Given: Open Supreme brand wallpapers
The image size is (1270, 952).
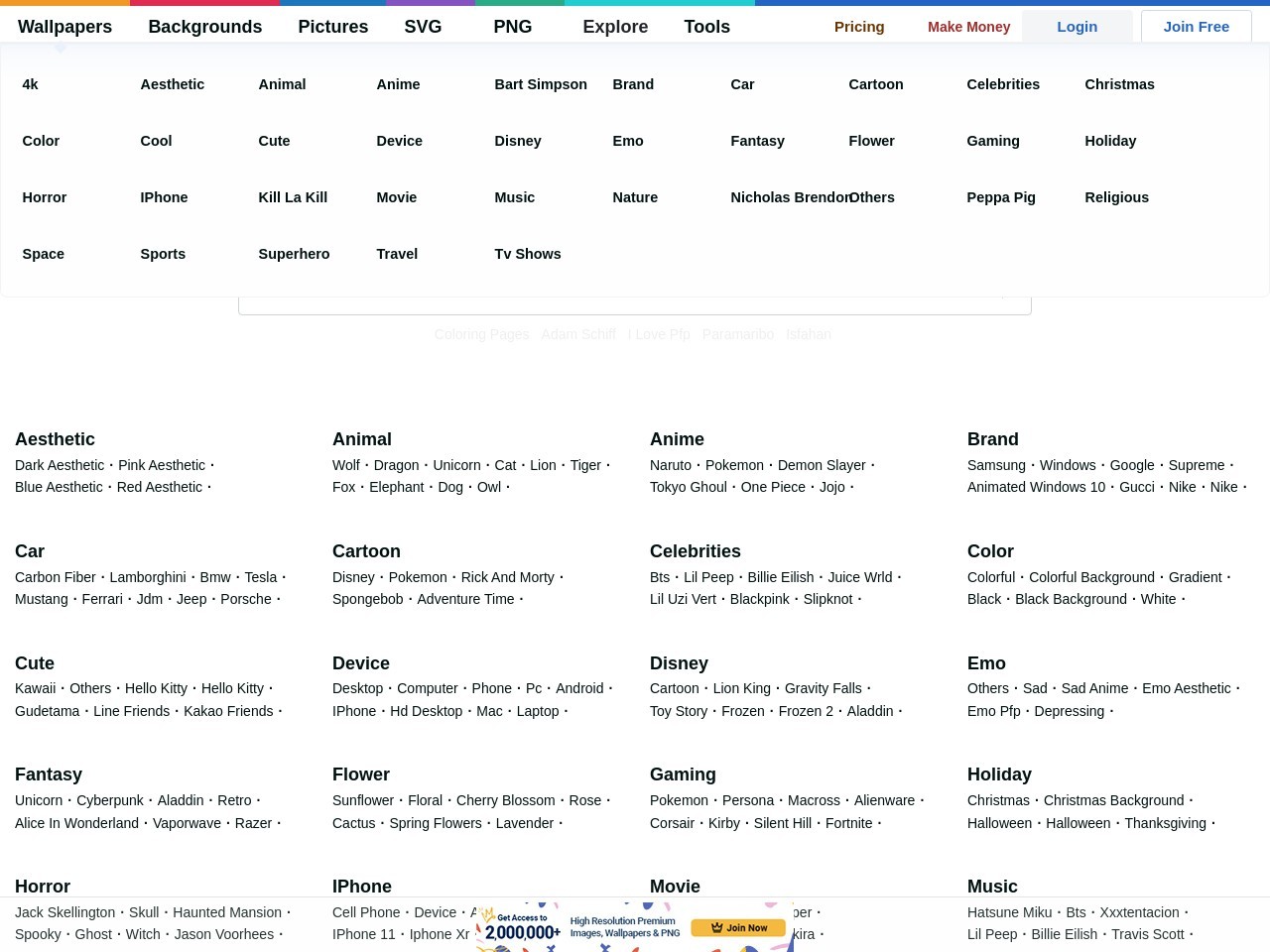Looking at the screenshot, I should (x=1197, y=465).
